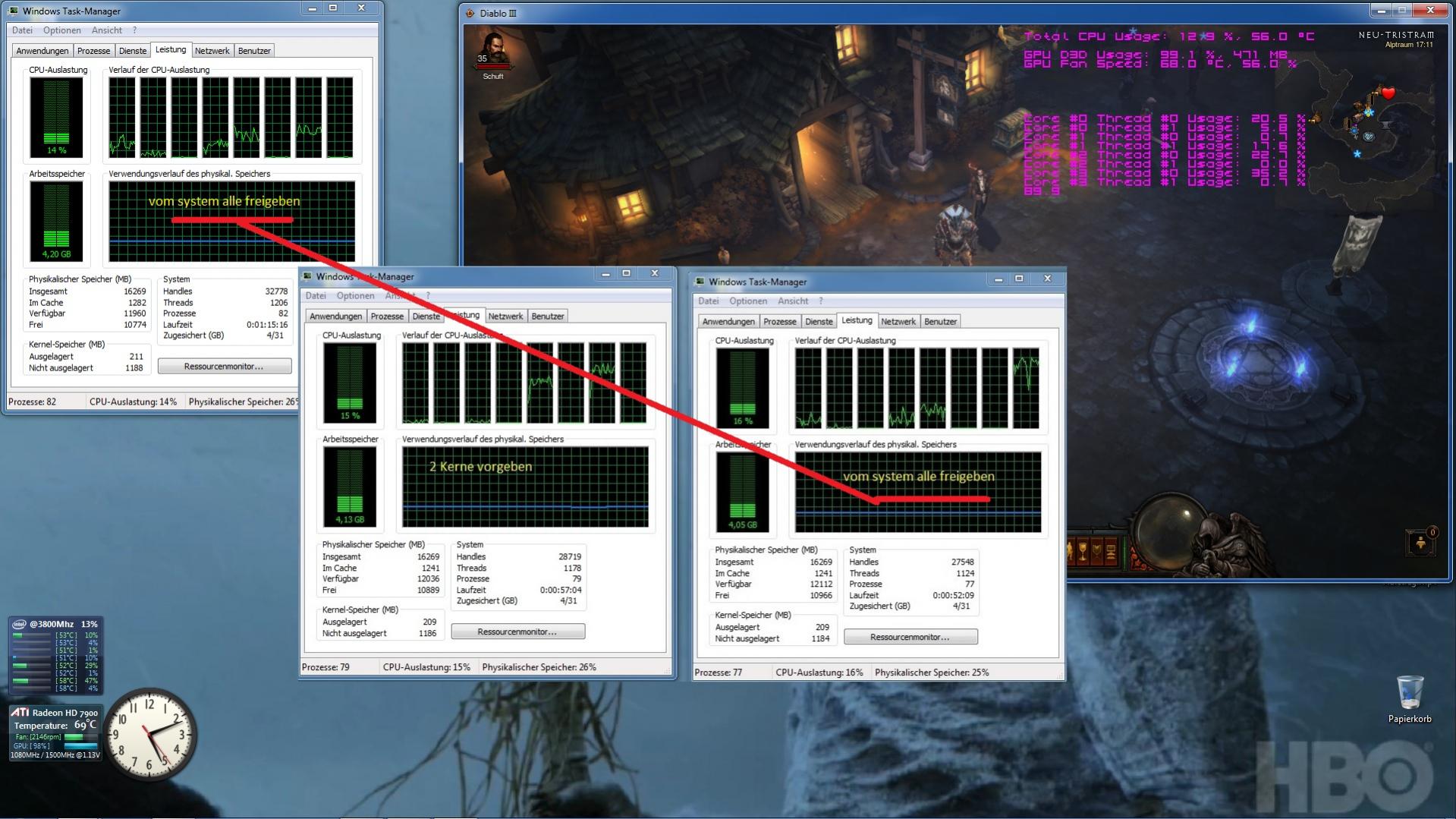Click status text CPU-Auslastung: 15%
The width and height of the screenshot is (1456, 819).
point(426,667)
